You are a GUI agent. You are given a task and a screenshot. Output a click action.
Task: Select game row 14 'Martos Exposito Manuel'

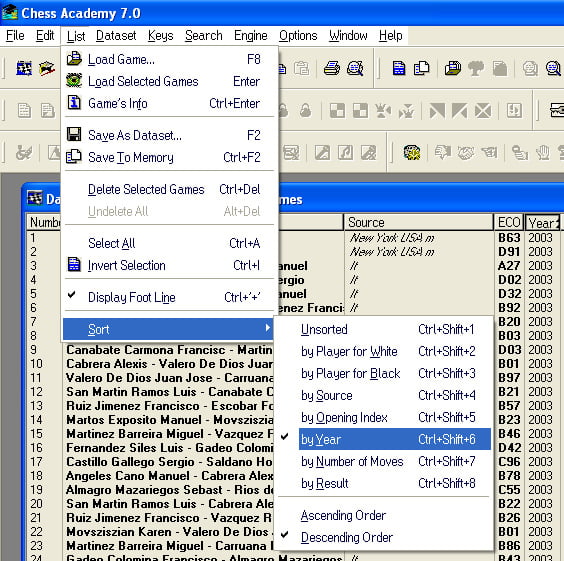pos(169,420)
